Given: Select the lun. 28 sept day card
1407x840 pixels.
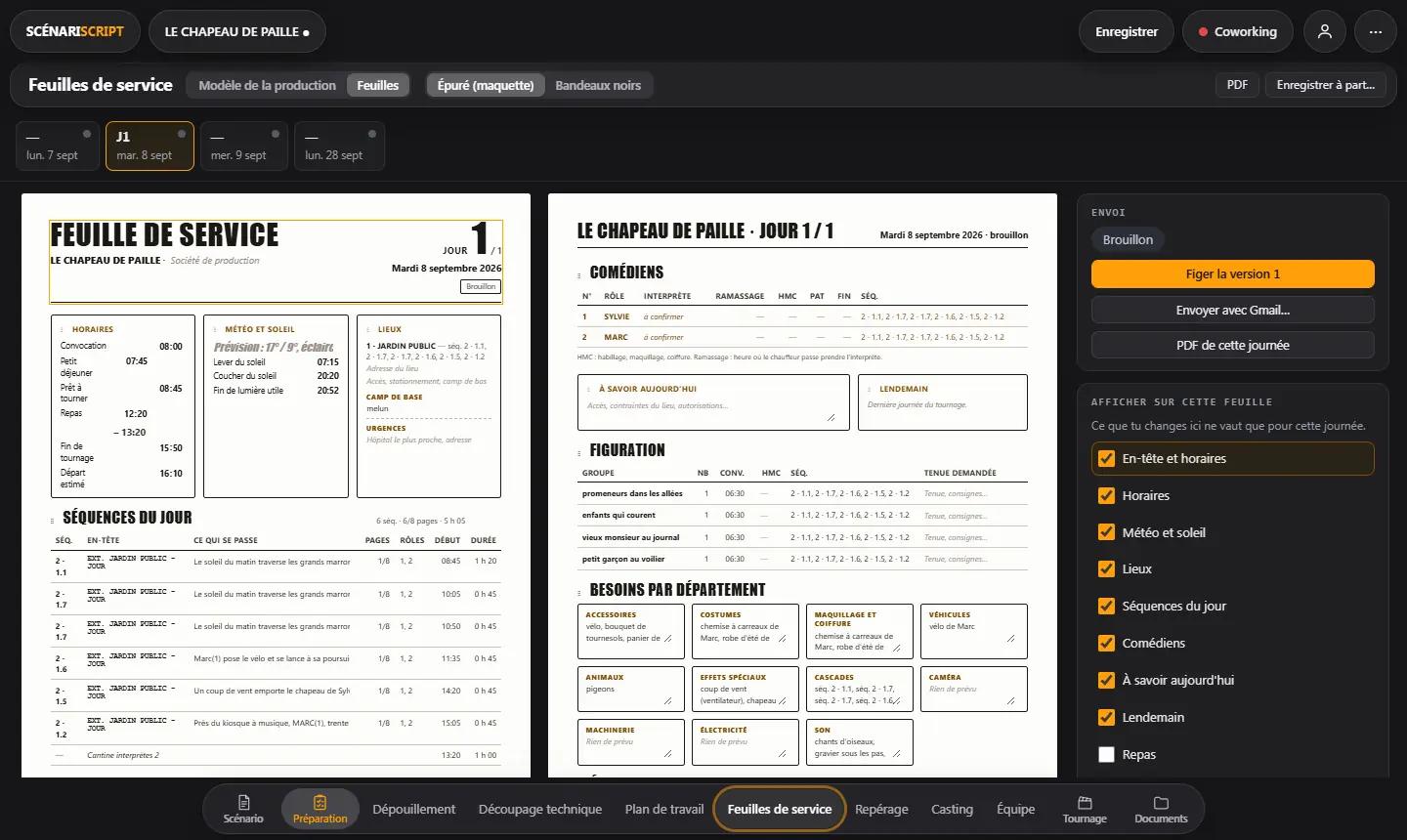Looking at the screenshot, I should tap(339, 146).
